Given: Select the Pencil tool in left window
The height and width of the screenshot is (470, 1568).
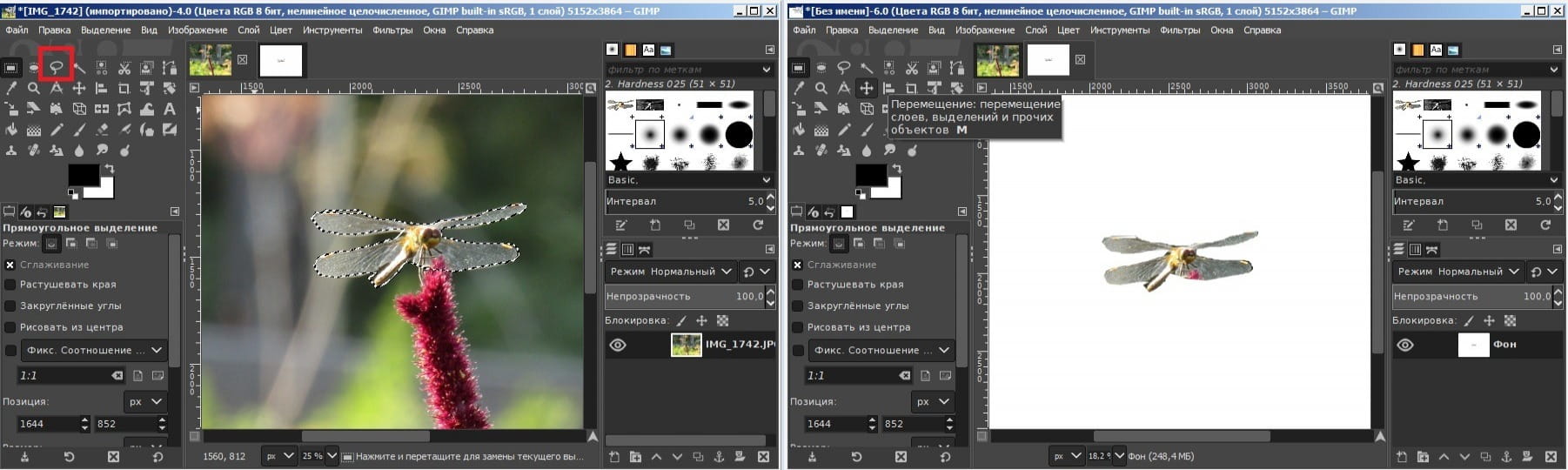Looking at the screenshot, I should (x=57, y=130).
